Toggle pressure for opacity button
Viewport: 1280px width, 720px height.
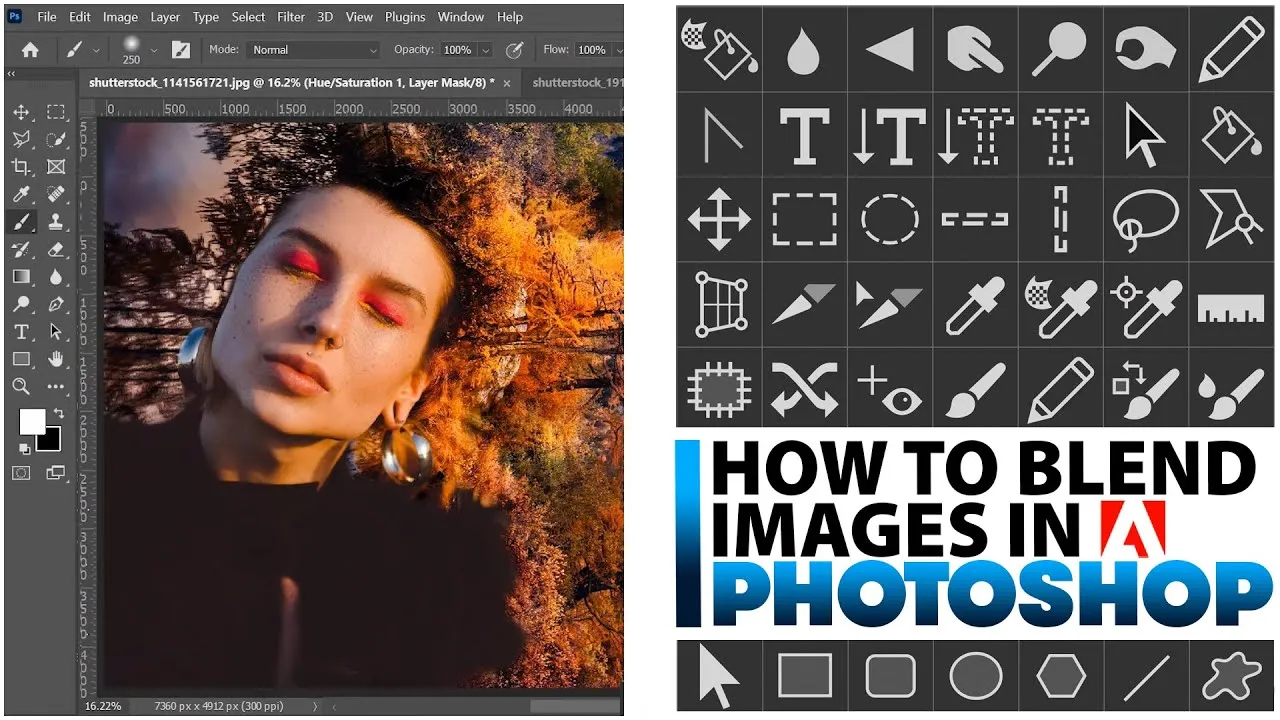(515, 49)
